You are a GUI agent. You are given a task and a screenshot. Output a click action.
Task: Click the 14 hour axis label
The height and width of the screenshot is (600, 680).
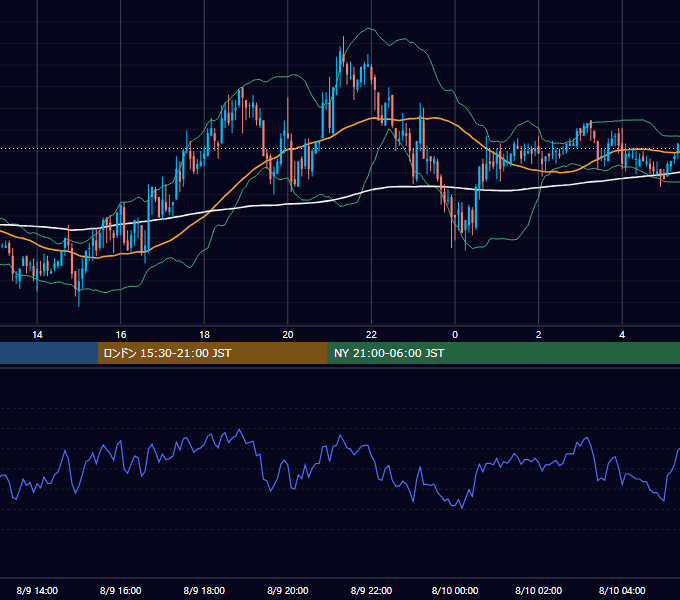tap(37, 335)
